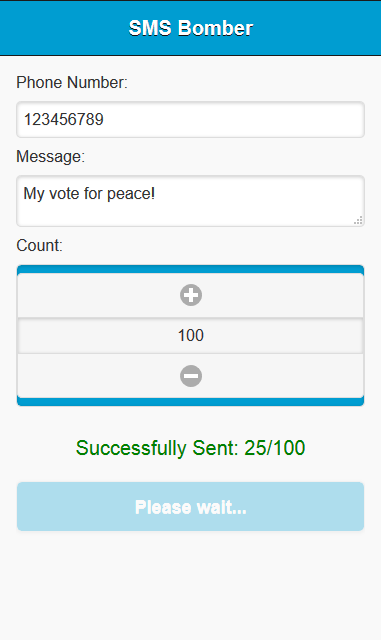Grab the message box resize handle
This screenshot has height=640, width=381.
[358, 220]
